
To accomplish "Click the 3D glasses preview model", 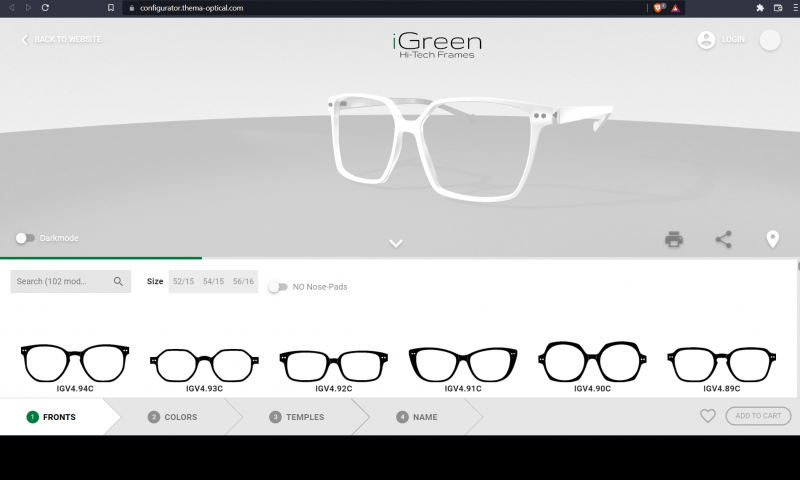I will tap(469, 147).
